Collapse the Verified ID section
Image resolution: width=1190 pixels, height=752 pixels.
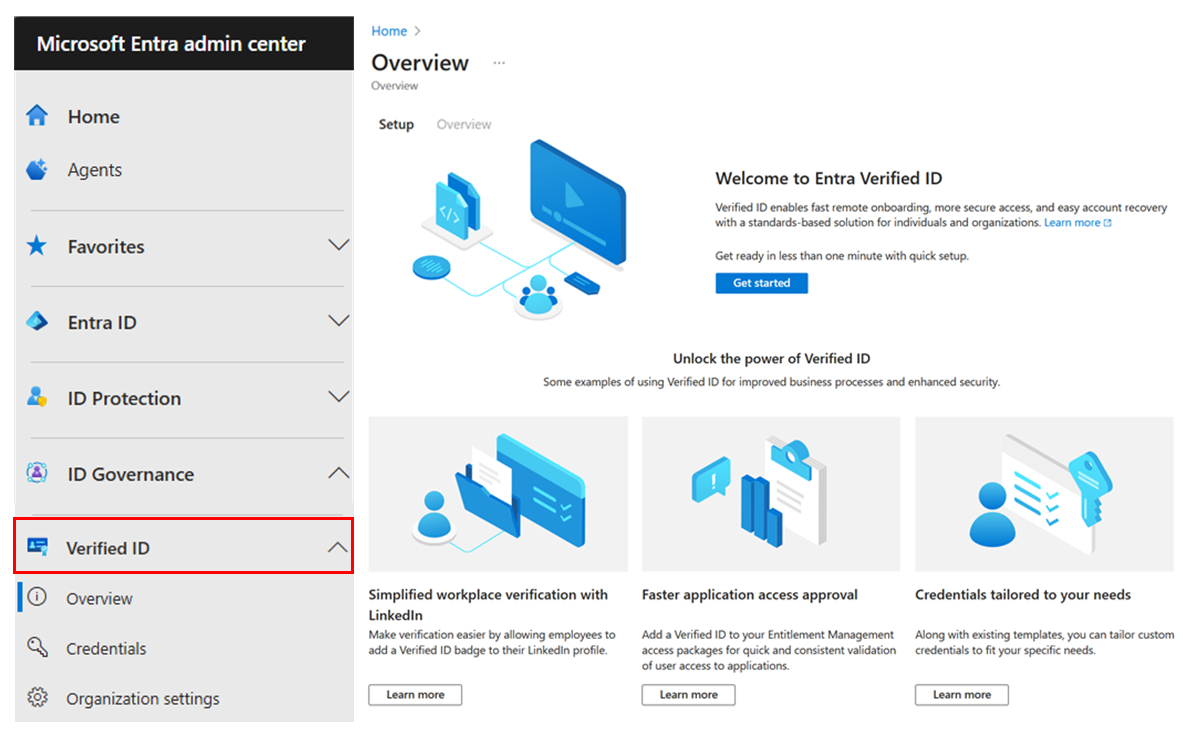[339, 546]
